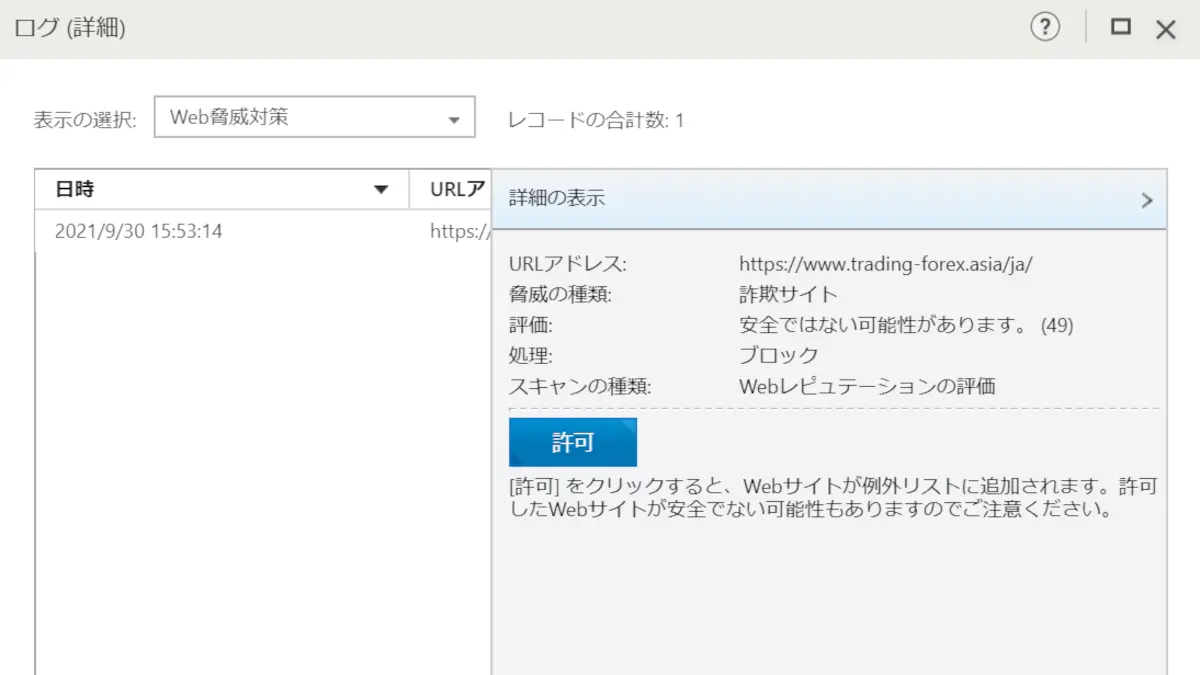Maximize the log details window
The width and height of the screenshot is (1200, 675).
1121,28
